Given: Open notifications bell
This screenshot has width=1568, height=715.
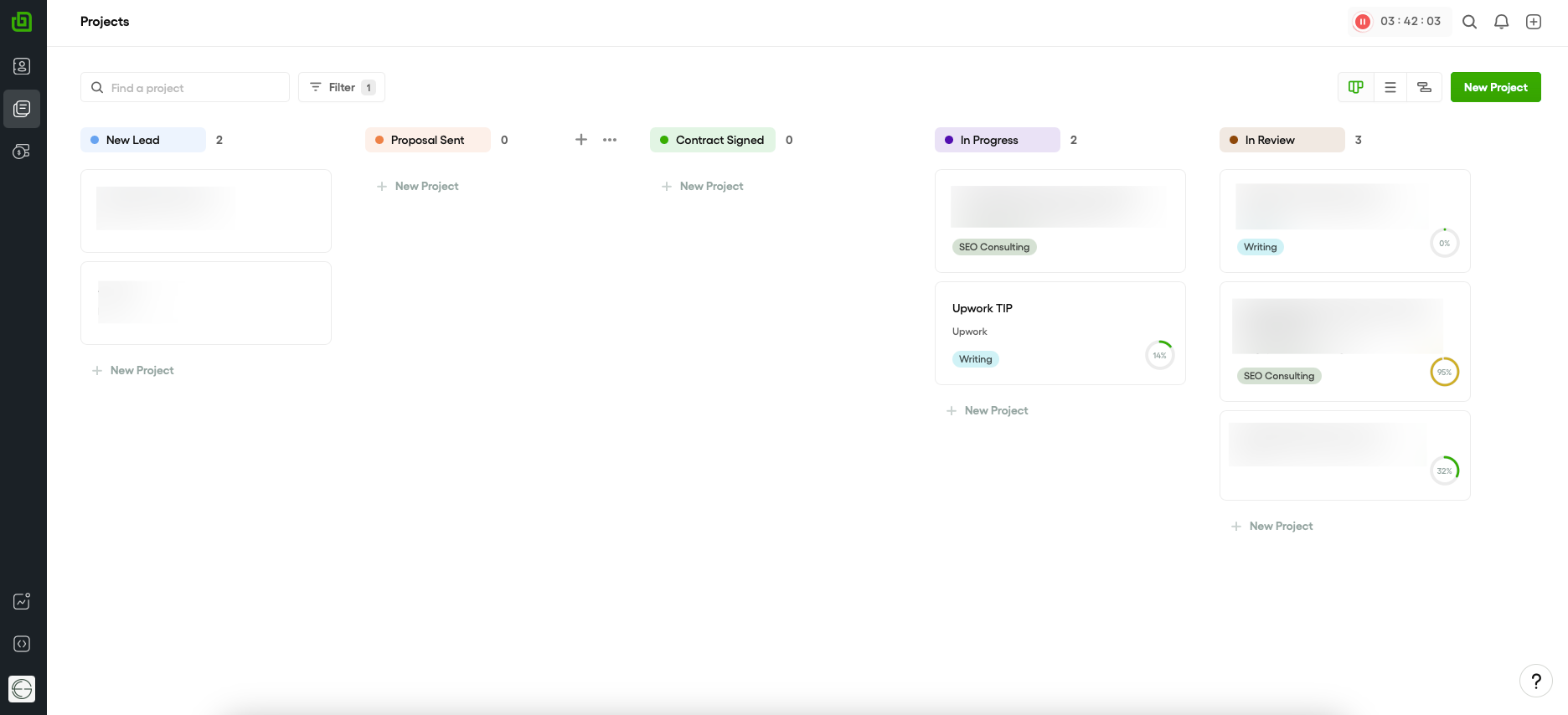Looking at the screenshot, I should tap(1502, 22).
